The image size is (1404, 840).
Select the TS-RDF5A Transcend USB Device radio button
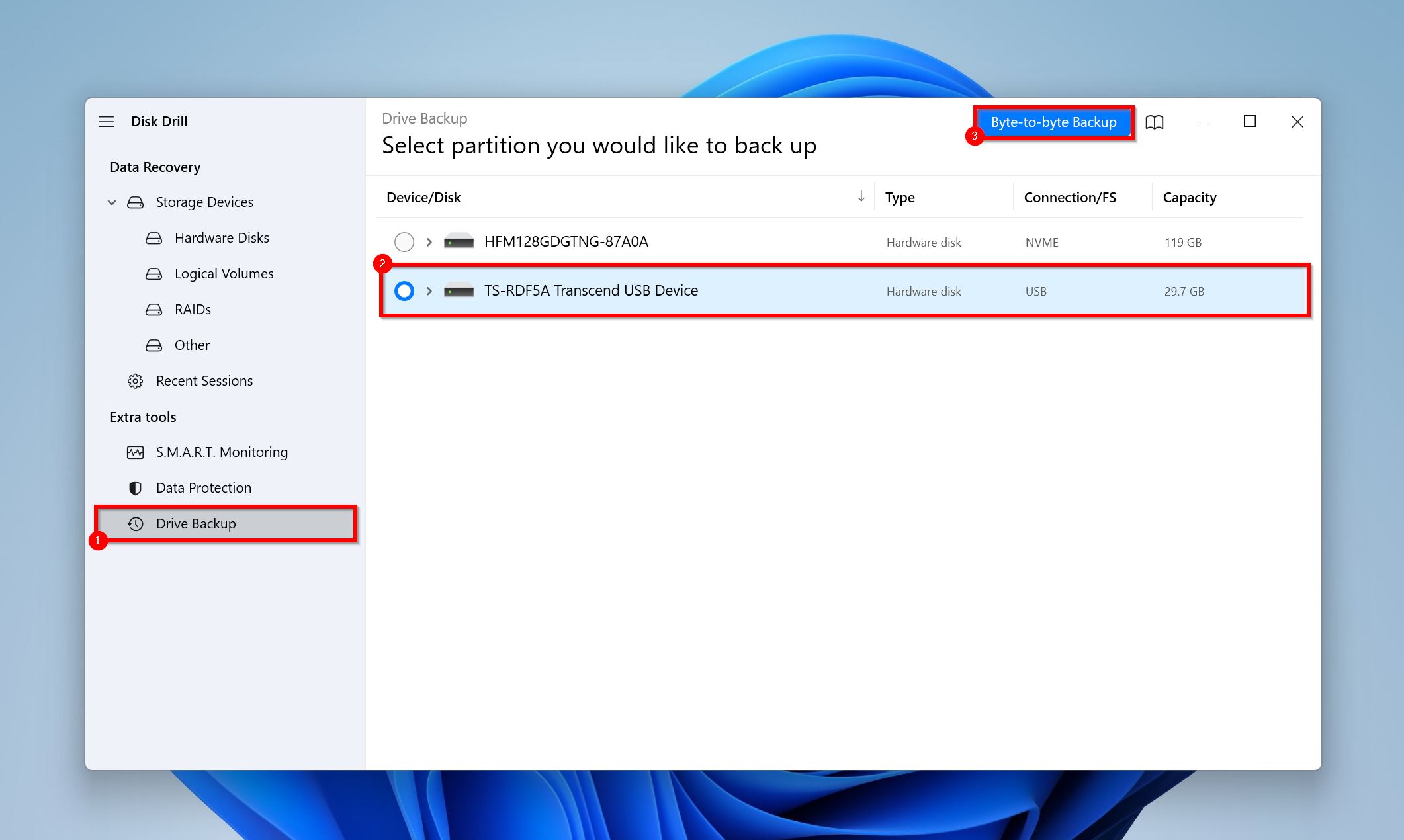404,291
